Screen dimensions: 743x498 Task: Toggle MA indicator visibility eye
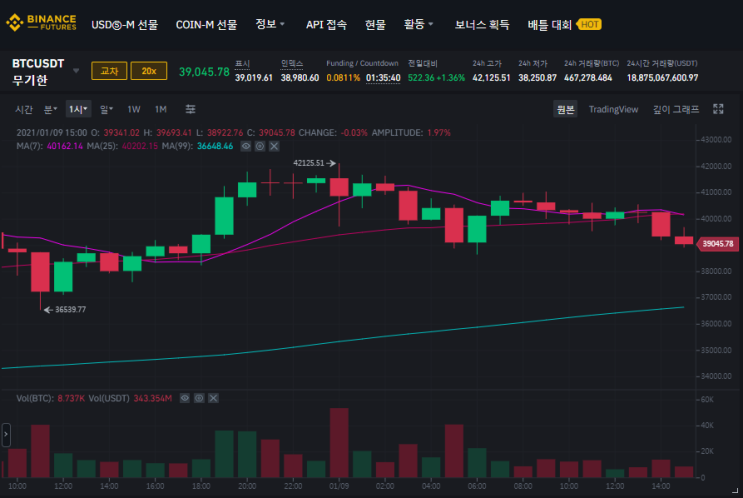tap(245, 146)
